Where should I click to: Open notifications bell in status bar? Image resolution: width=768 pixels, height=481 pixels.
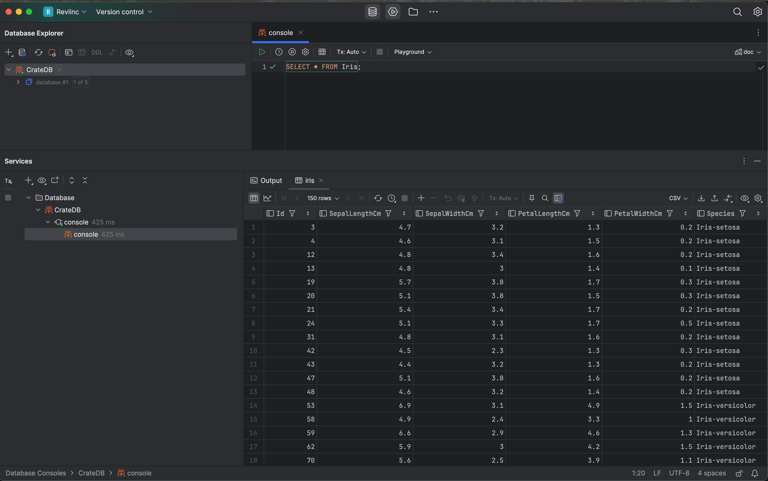(x=755, y=473)
